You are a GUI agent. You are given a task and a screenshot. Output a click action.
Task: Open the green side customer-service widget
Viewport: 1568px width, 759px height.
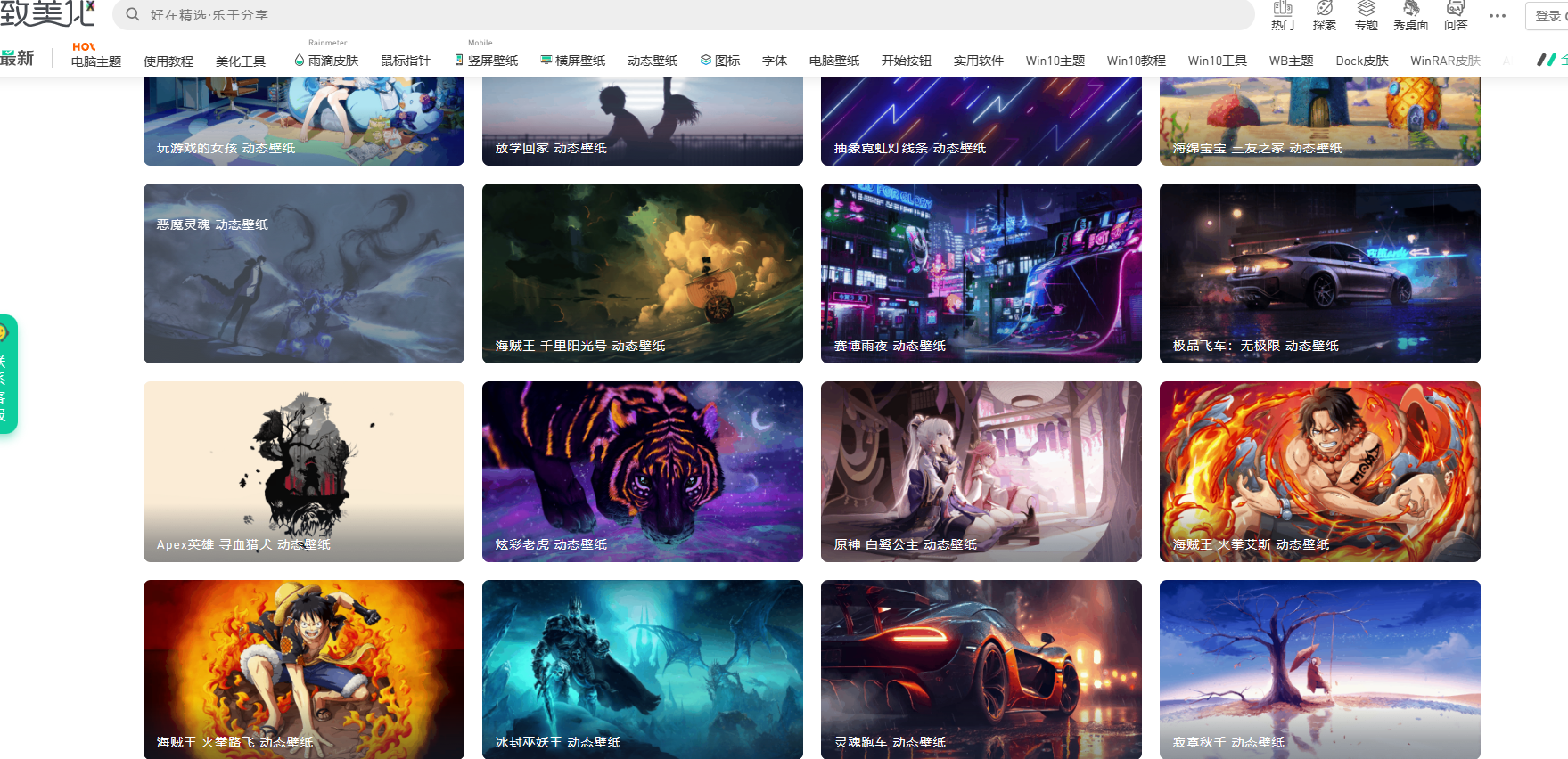coord(7,374)
